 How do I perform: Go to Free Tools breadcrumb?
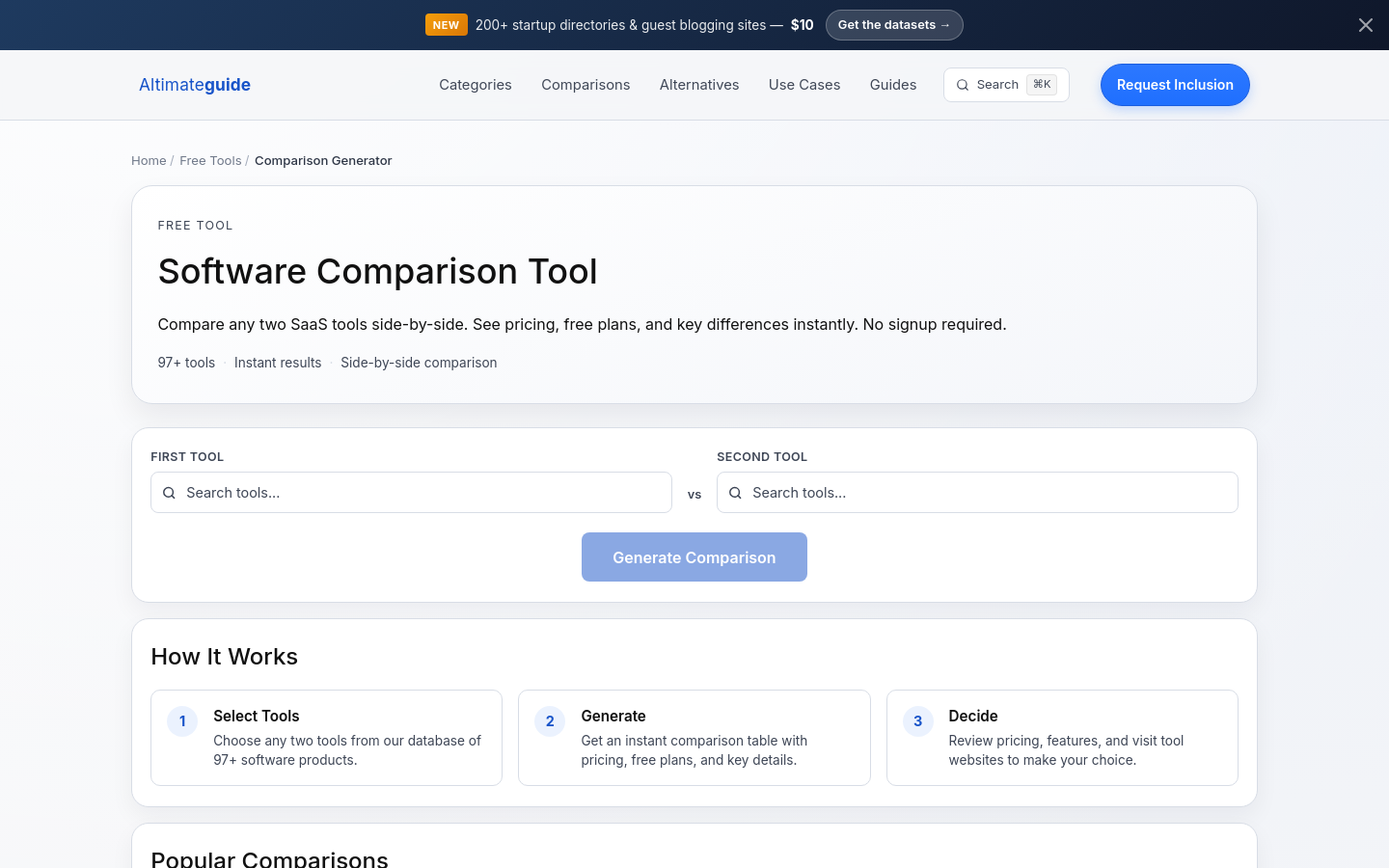pyautogui.click(x=210, y=161)
